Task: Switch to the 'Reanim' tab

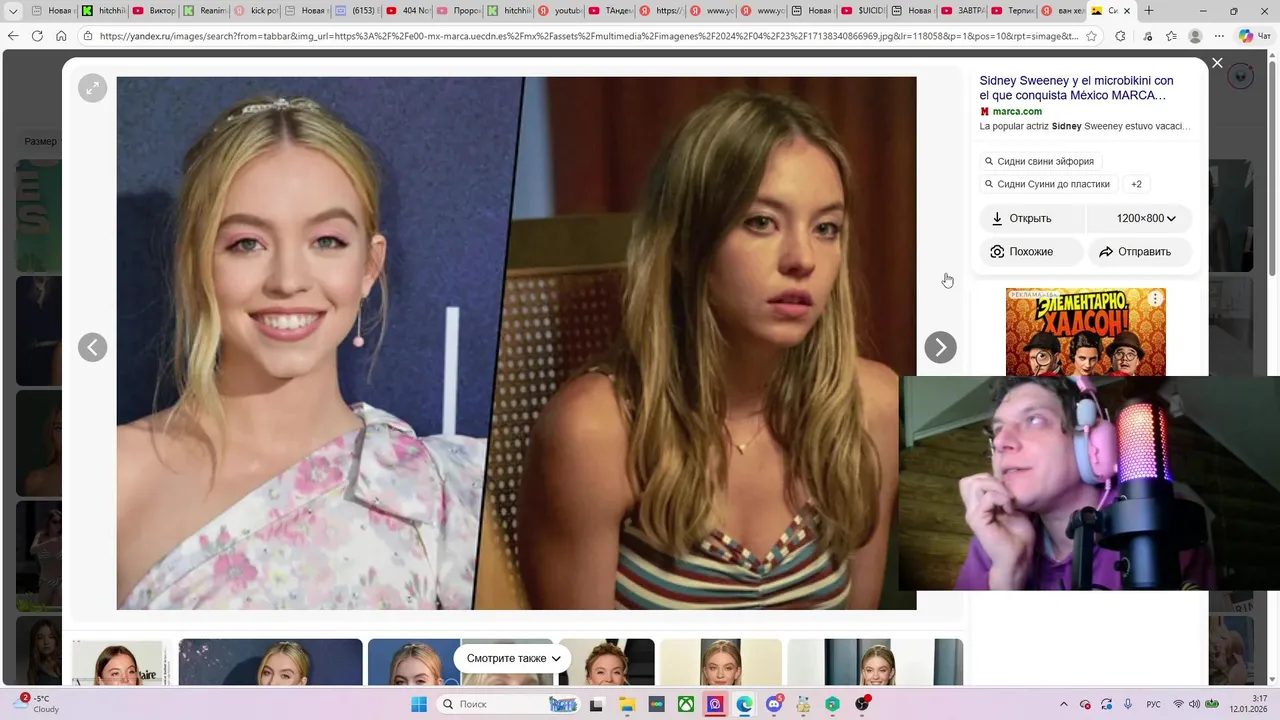Action: (204, 11)
